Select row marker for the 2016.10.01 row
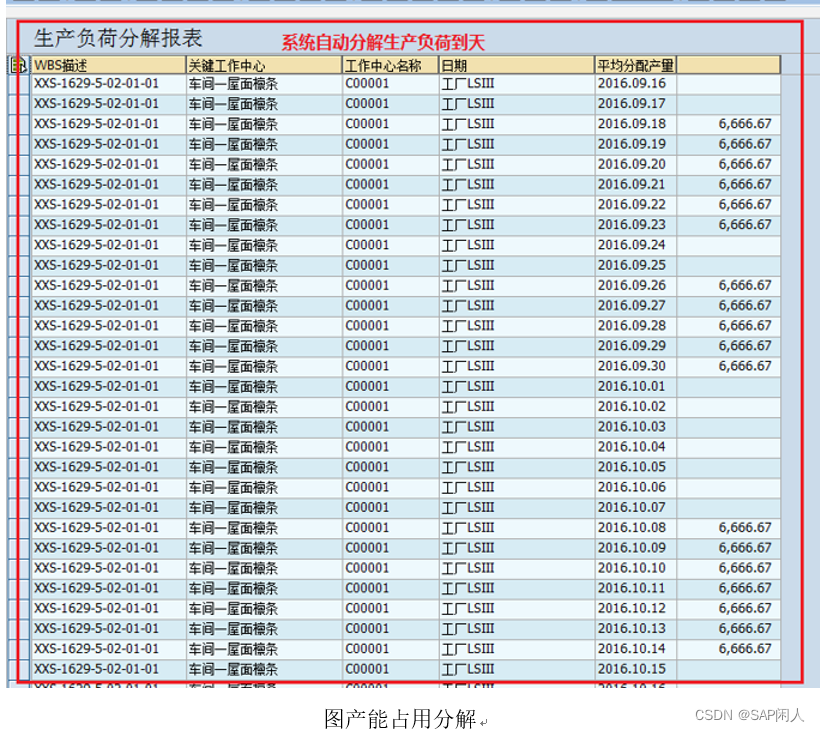Image resolution: width=820 pixels, height=732 pixels. click(x=19, y=386)
